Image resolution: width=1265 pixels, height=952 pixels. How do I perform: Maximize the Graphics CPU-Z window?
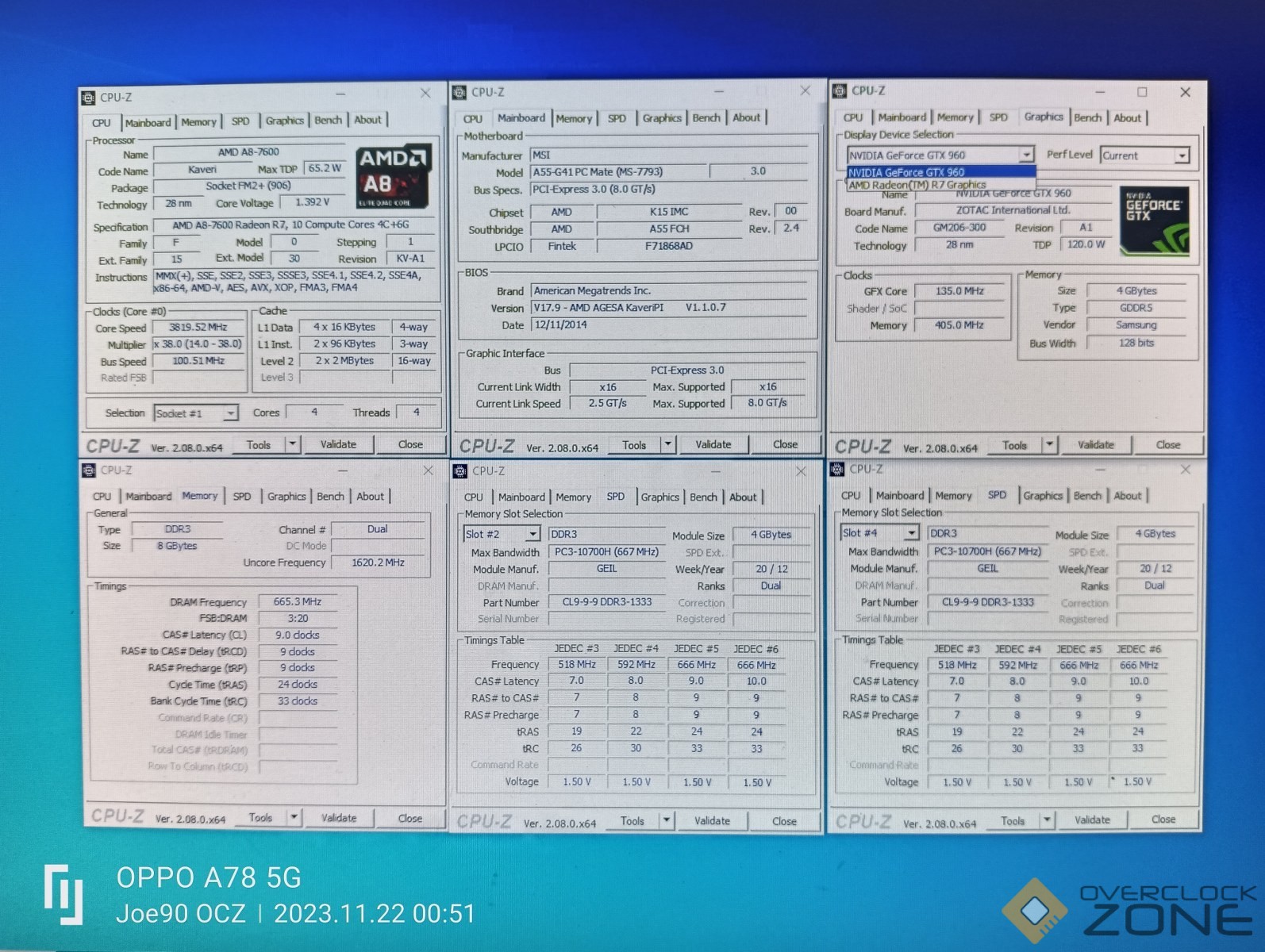[x=1142, y=92]
